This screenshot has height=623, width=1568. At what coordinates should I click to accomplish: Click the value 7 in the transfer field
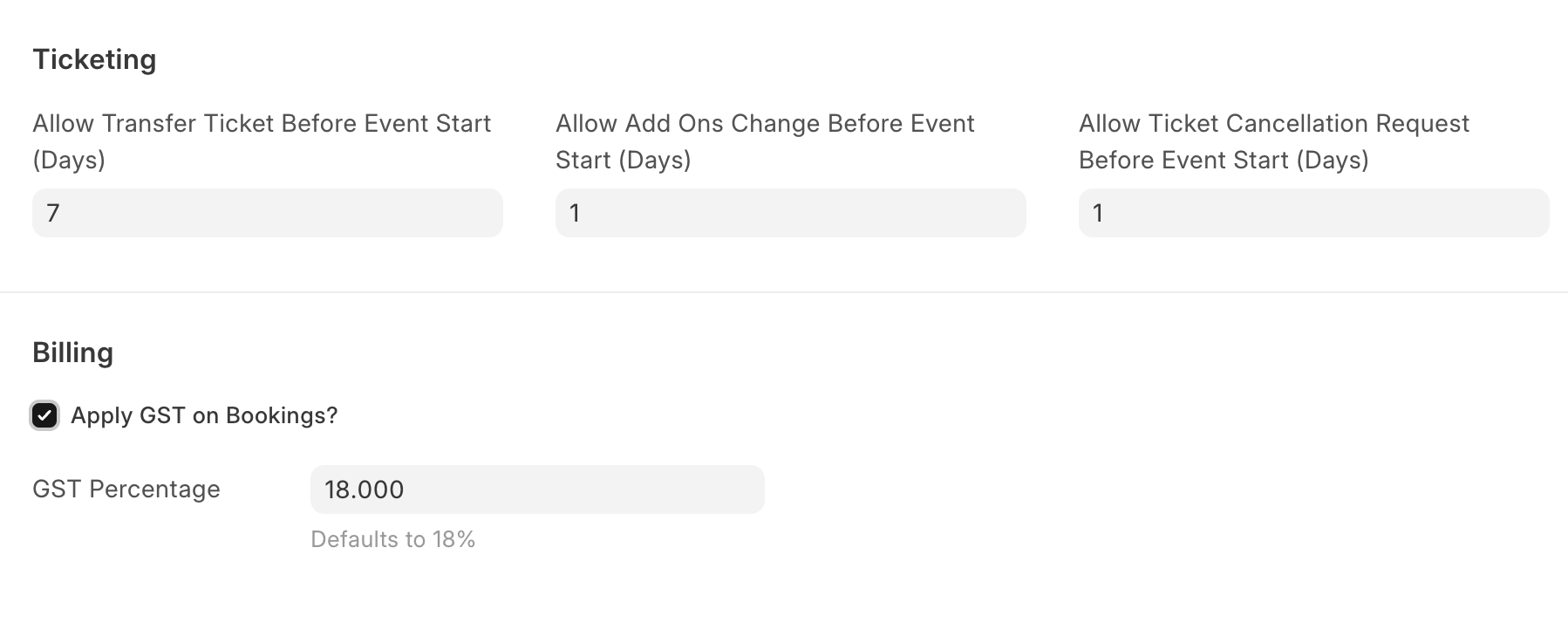pos(53,213)
